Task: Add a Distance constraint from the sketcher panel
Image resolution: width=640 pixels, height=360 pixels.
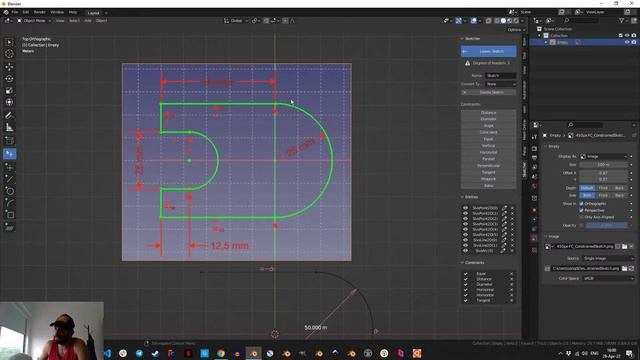Action: click(489, 112)
